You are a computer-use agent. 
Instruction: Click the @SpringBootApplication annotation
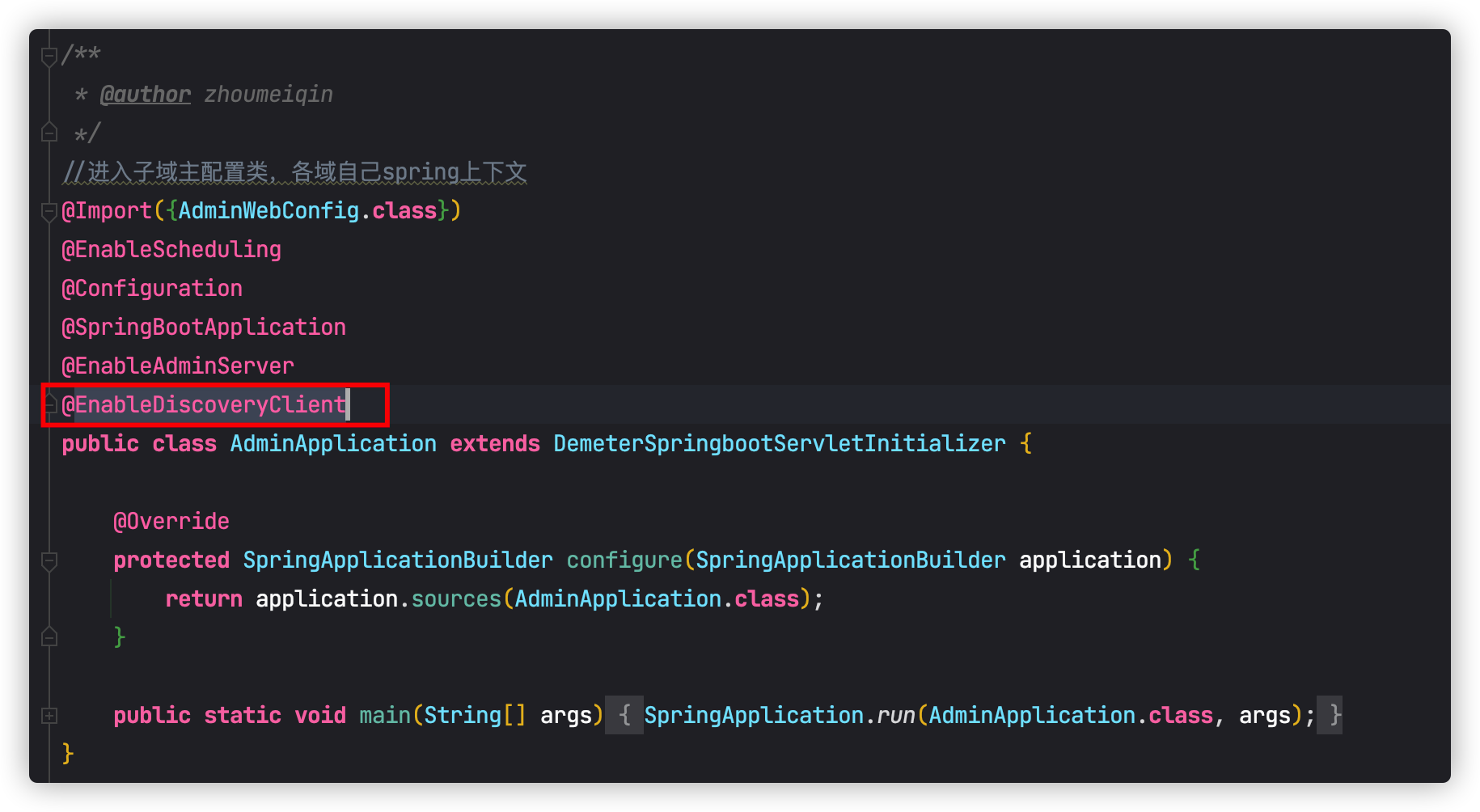tap(204, 328)
